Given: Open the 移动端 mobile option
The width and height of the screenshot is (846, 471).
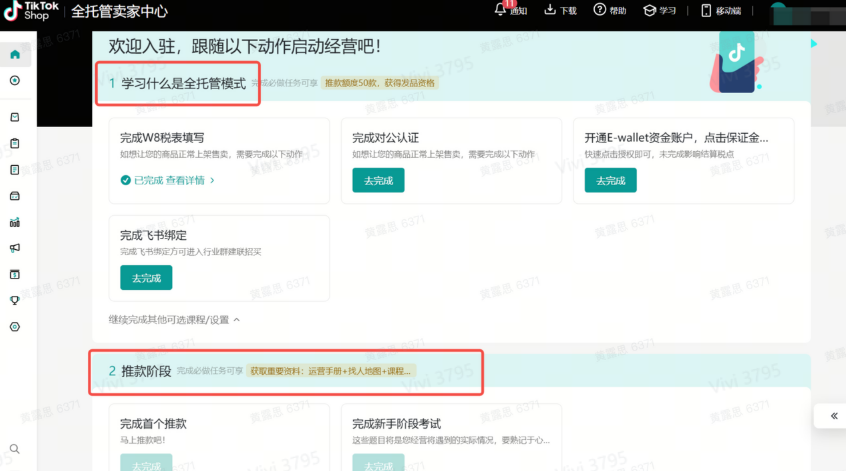Looking at the screenshot, I should click(721, 10).
